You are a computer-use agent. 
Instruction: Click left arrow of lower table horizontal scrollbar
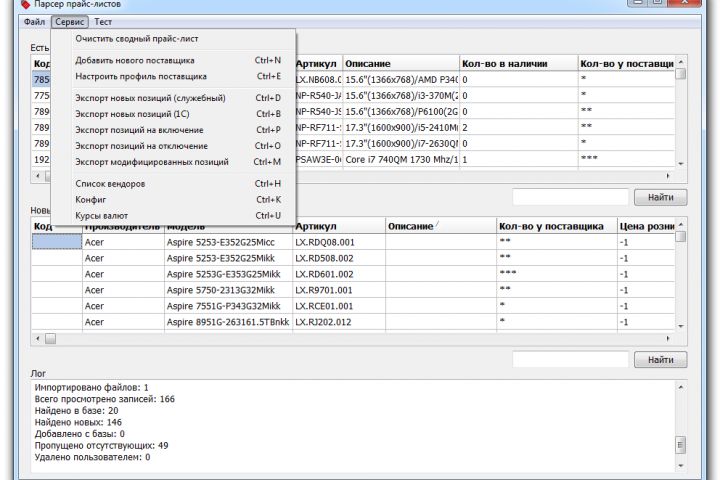[38, 339]
